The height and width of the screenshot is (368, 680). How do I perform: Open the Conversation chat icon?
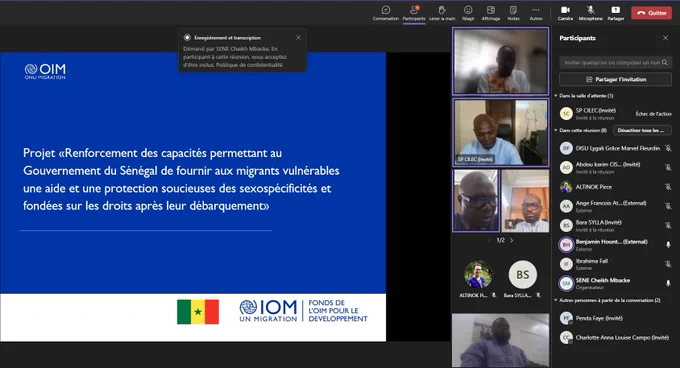click(386, 13)
